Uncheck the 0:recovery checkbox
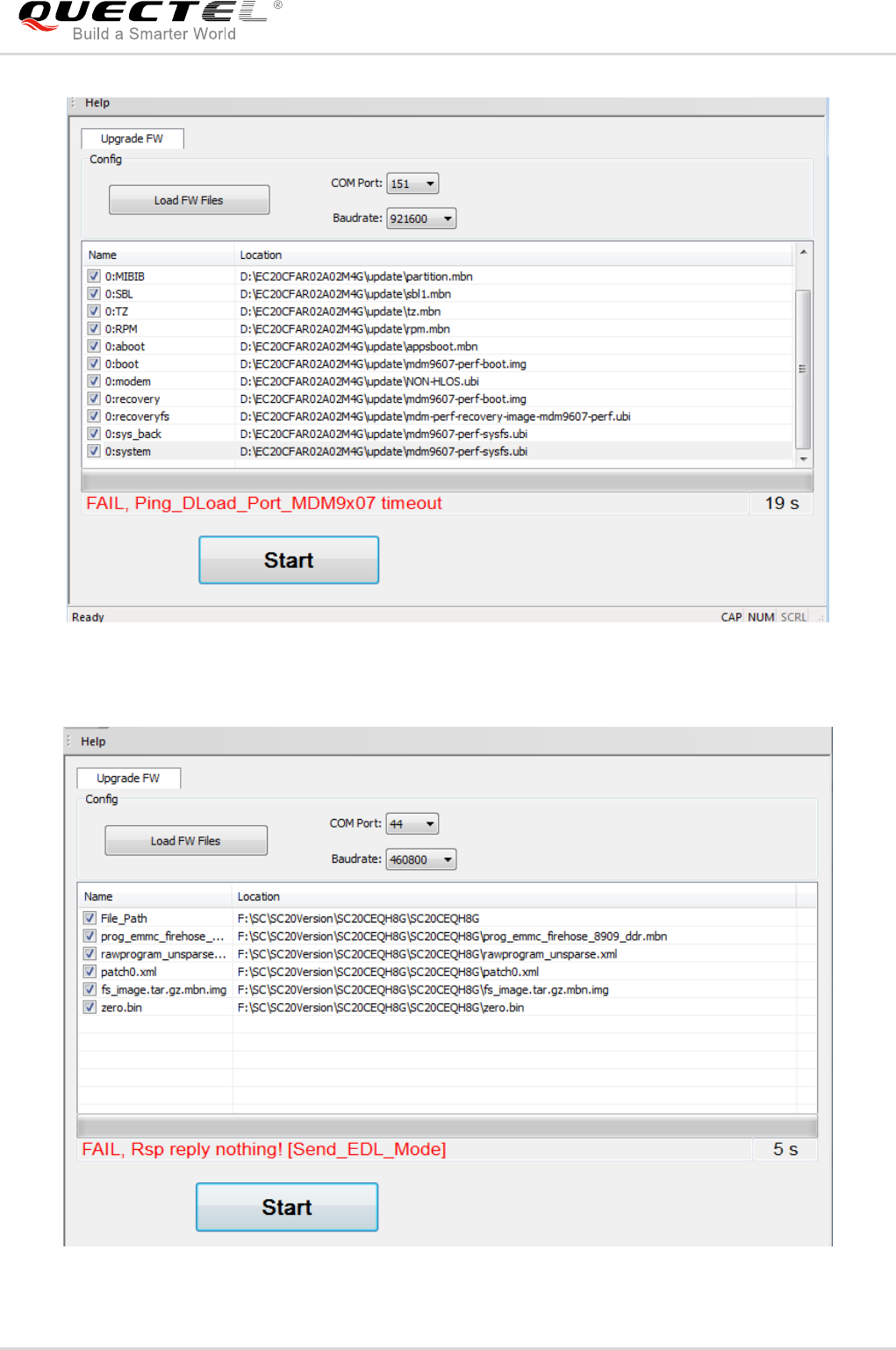 coord(94,399)
